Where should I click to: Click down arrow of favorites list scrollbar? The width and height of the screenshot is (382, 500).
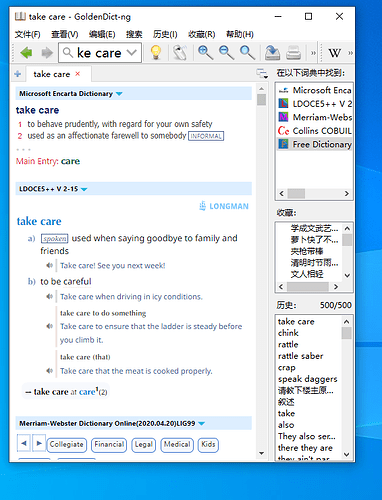tap(347, 275)
